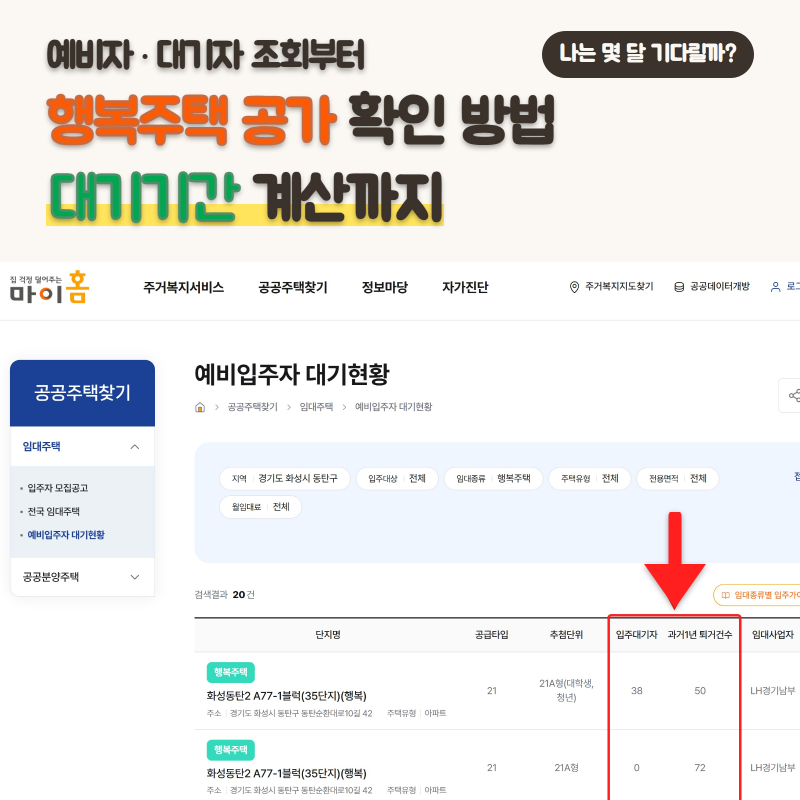Open the 임대종류 행복주택 filter chip

click(x=493, y=479)
